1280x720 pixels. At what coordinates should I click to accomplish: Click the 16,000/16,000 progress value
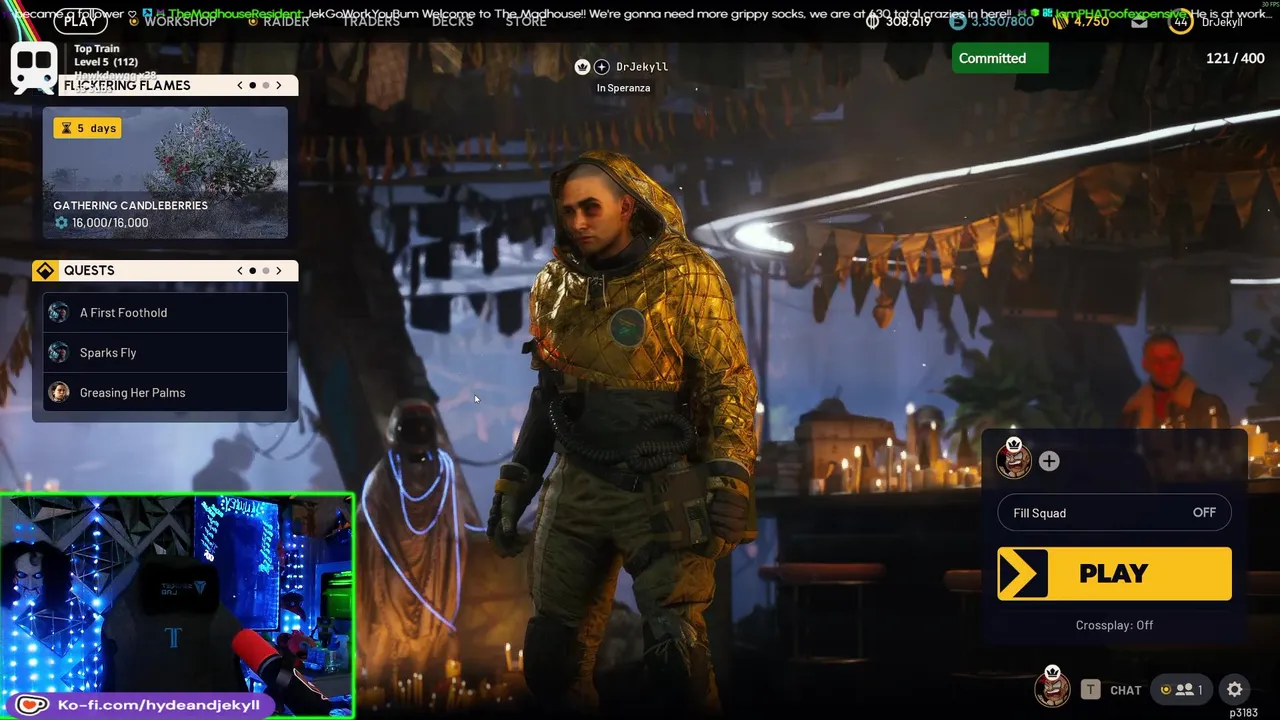(110, 223)
